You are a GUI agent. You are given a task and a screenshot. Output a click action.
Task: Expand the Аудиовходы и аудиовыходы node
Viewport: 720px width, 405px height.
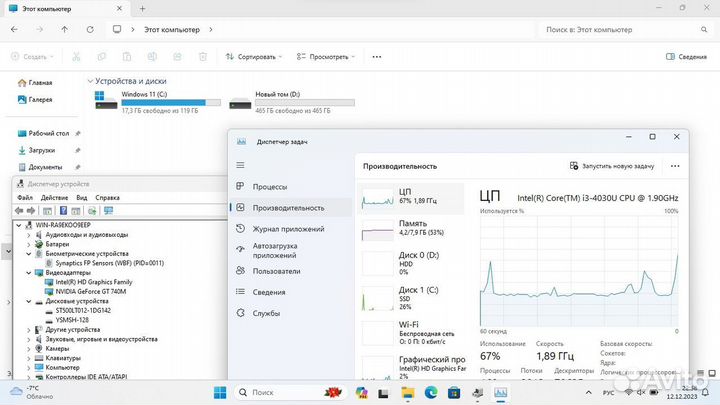pos(29,235)
